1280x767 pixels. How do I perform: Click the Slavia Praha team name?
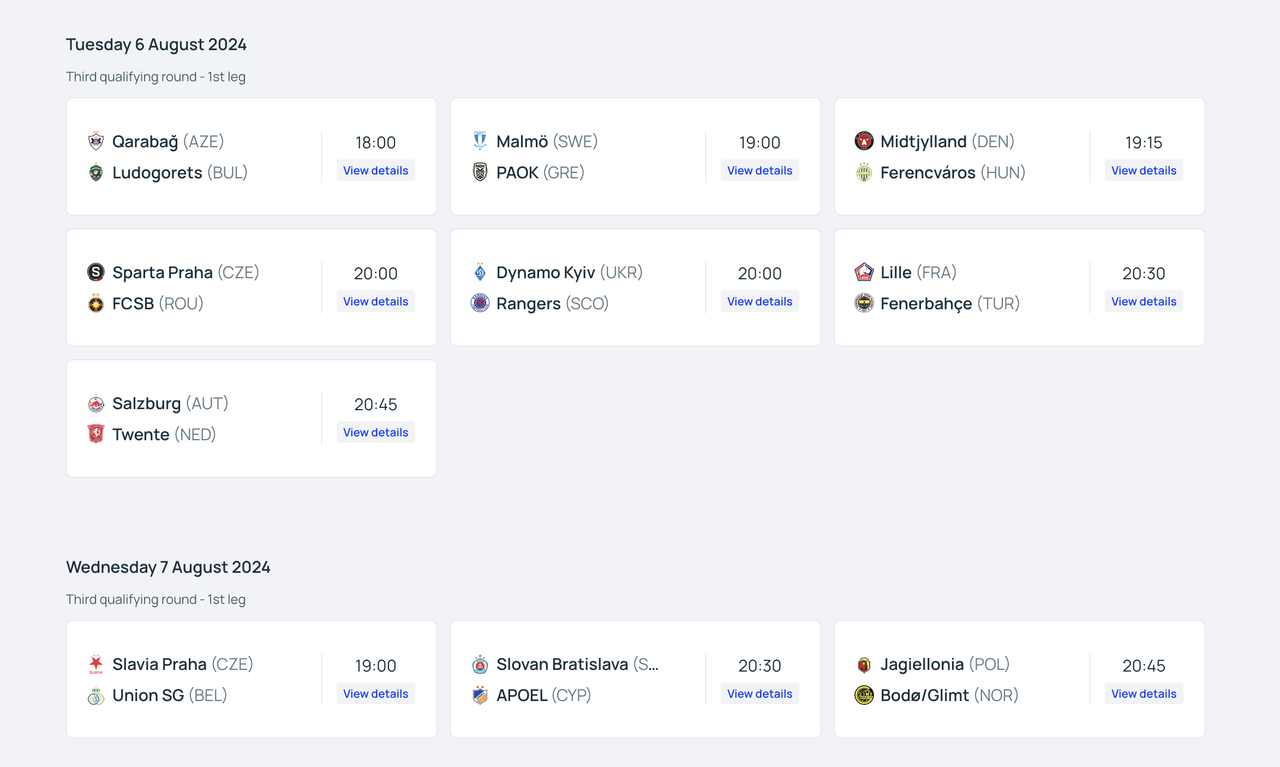[x=159, y=665]
